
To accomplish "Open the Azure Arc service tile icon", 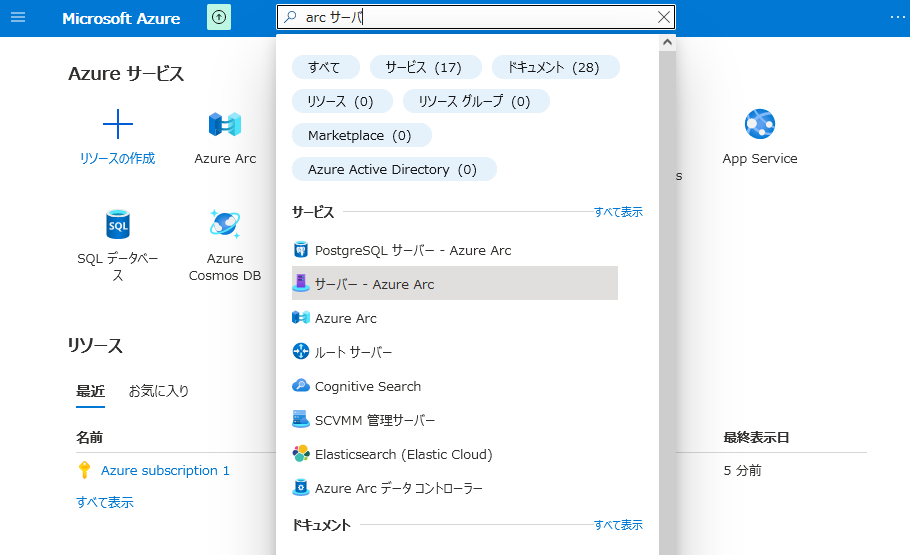I will 225,124.
